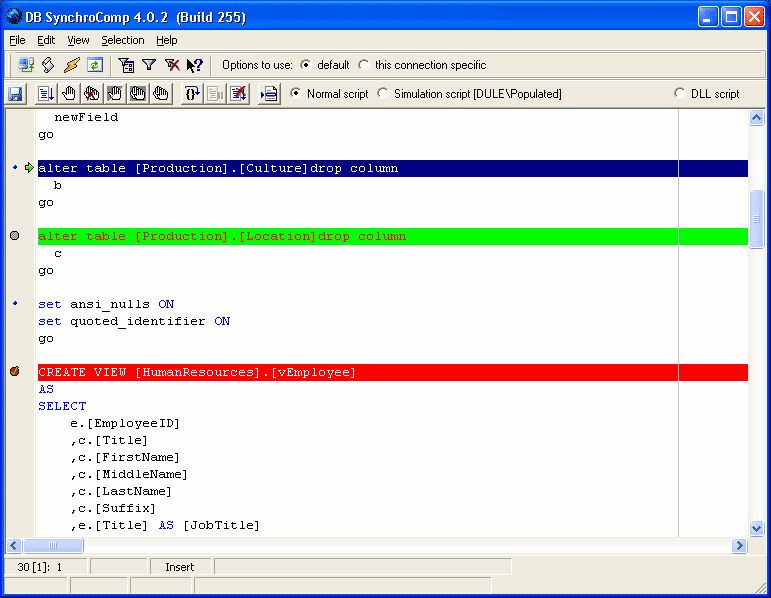Click the ',c.[Suffix]' line
The height and width of the screenshot is (598, 771).
(x=113, y=508)
